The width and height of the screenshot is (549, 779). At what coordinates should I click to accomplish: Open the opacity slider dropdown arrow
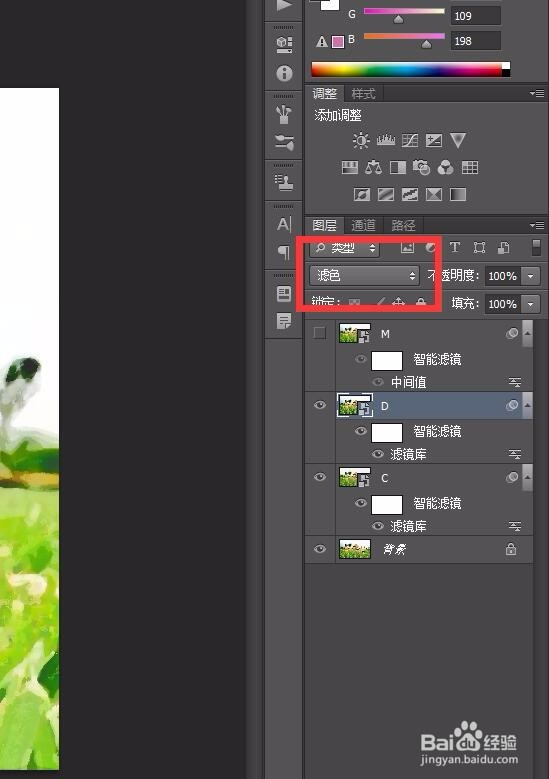coord(531,276)
